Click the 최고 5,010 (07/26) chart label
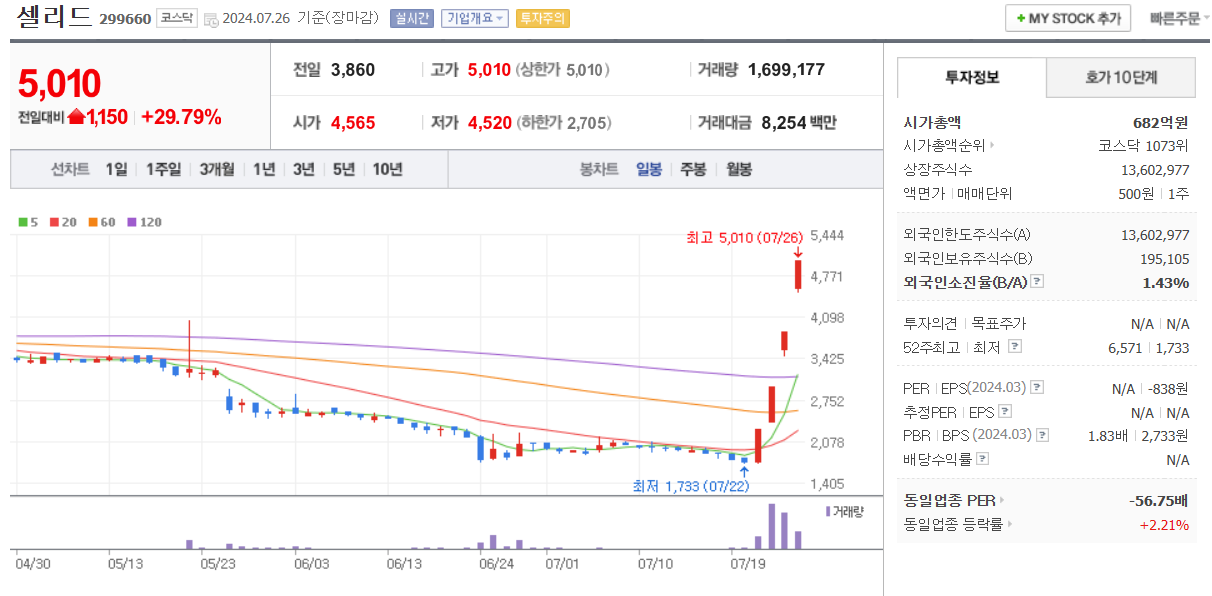This screenshot has width=1212, height=596. [x=744, y=238]
